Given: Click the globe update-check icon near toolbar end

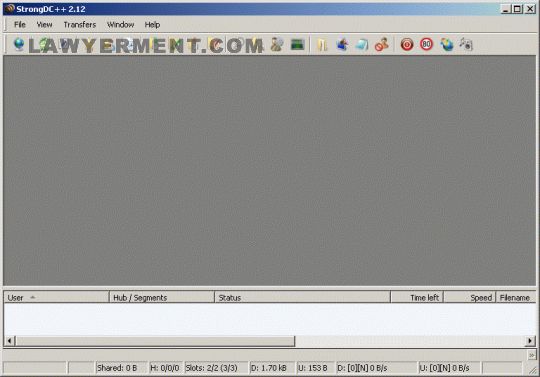Looking at the screenshot, I should [x=447, y=44].
